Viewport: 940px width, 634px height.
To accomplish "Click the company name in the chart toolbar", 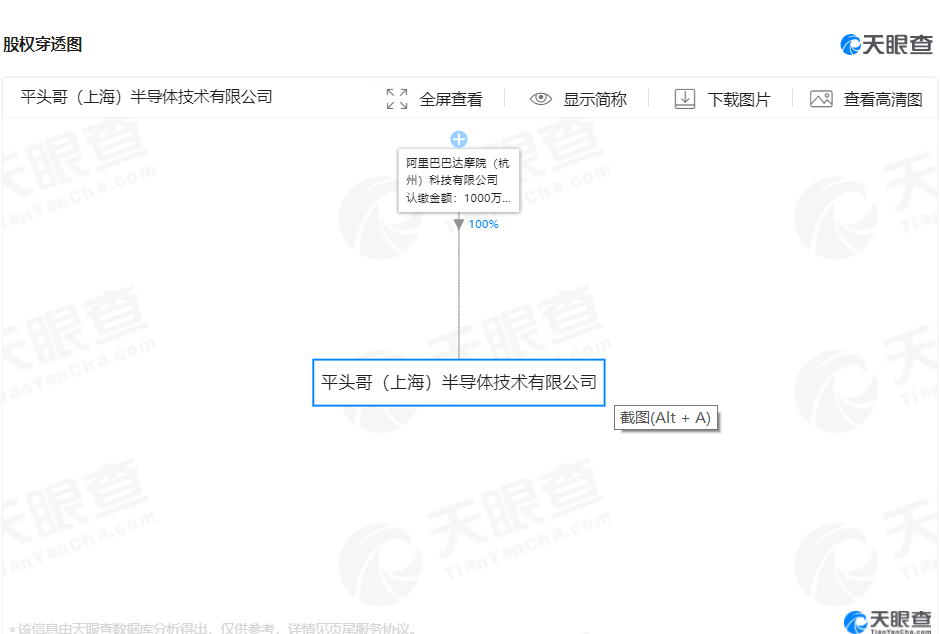I will coord(146,97).
